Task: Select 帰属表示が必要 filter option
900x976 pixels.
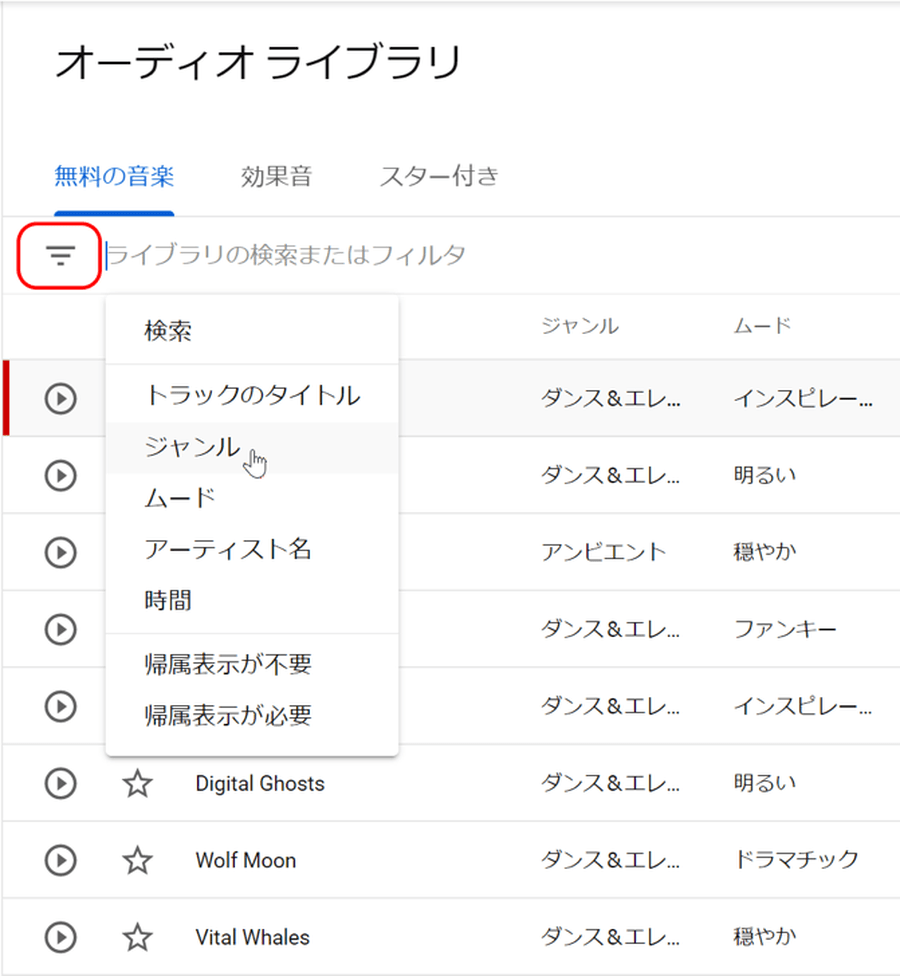Action: tap(228, 715)
